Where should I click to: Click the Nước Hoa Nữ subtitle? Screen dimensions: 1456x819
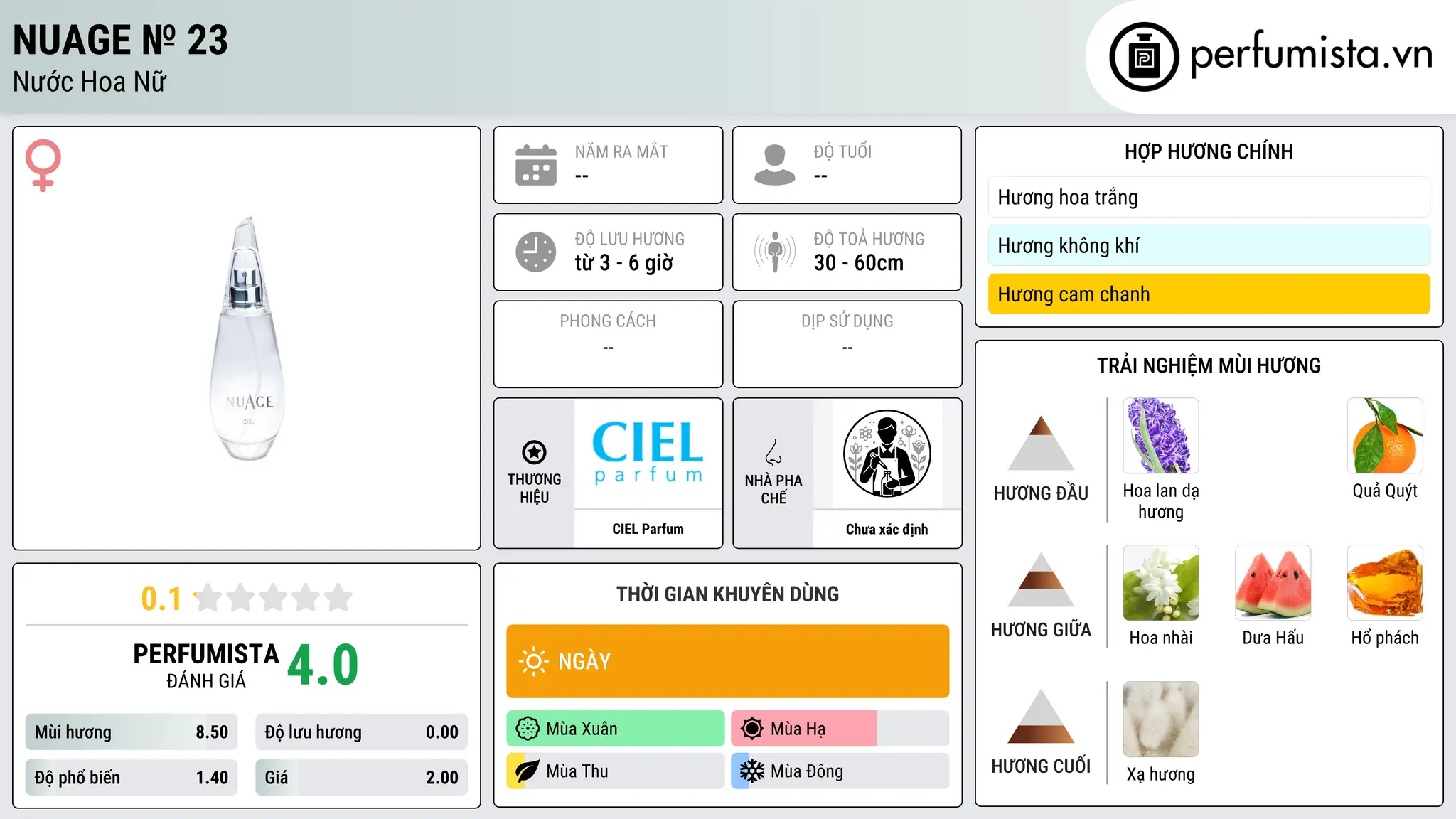click(89, 82)
